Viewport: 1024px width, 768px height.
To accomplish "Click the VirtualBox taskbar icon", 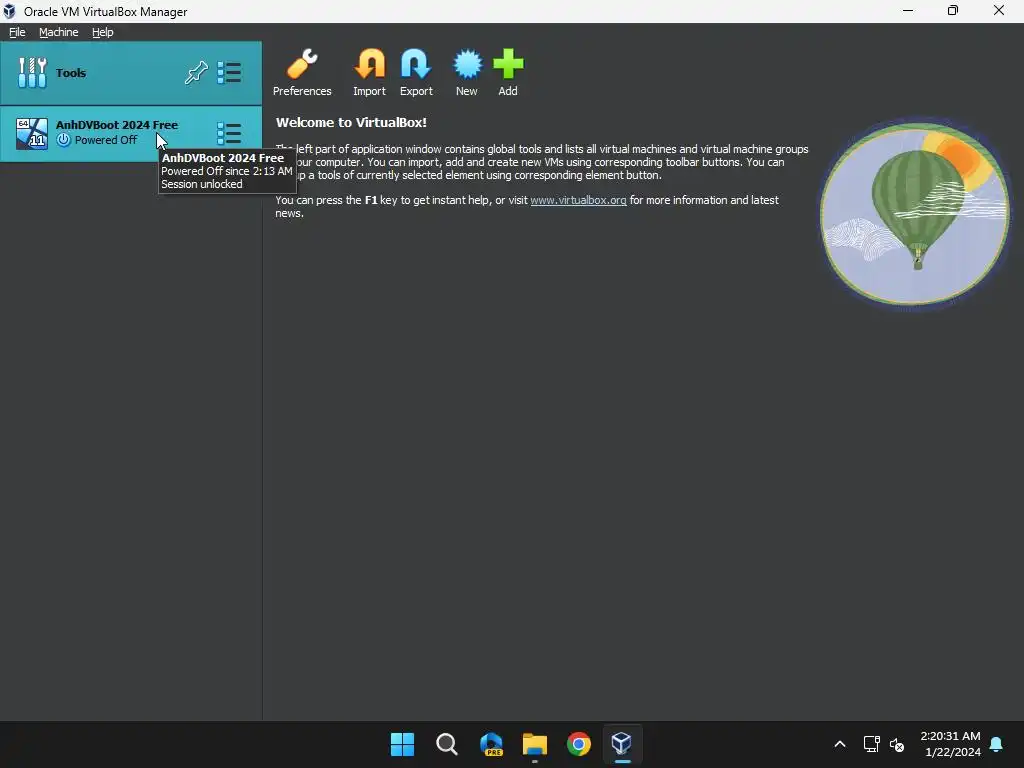I will point(622,744).
